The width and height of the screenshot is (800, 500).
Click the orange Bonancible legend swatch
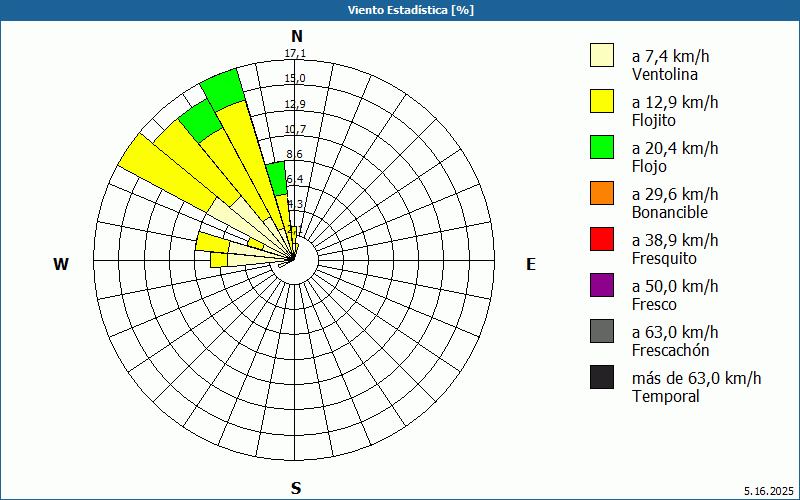(602, 193)
